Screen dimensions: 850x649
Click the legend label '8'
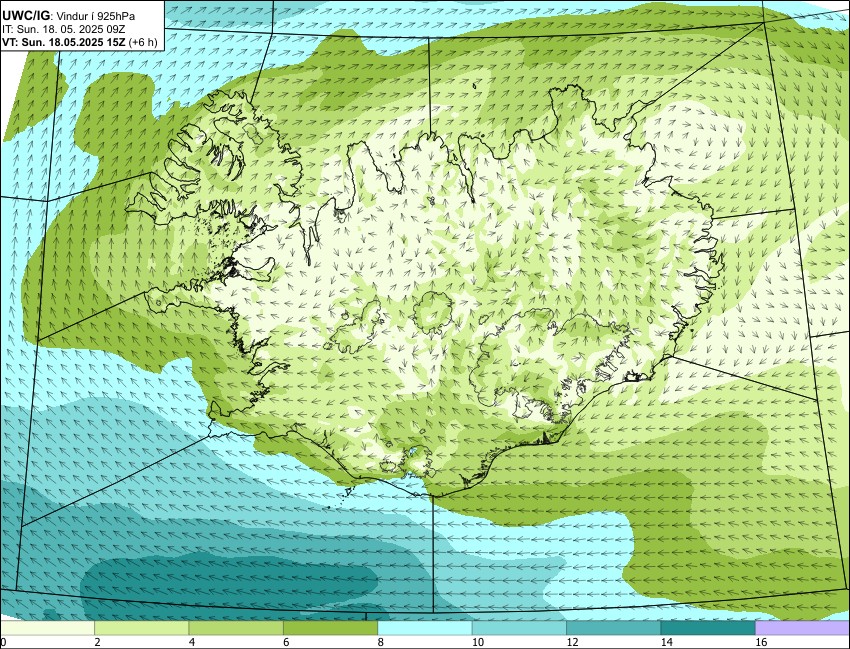pos(381,642)
